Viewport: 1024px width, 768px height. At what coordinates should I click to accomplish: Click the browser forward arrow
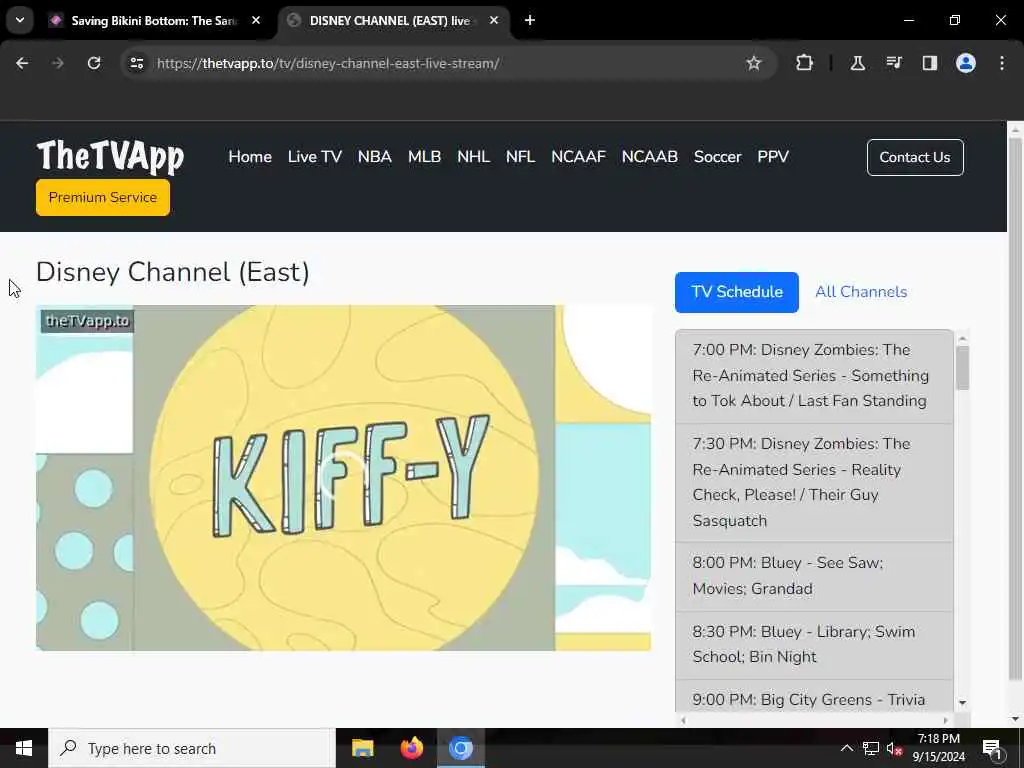pos(58,63)
